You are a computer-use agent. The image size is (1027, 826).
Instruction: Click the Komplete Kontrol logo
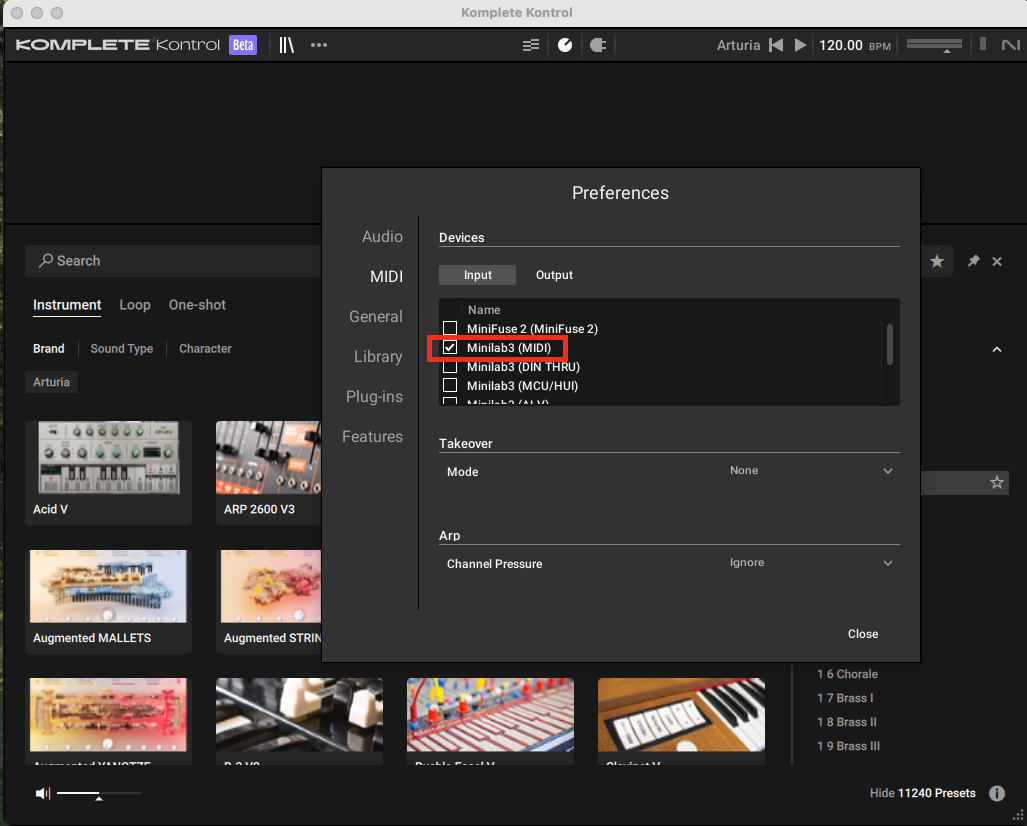118,45
